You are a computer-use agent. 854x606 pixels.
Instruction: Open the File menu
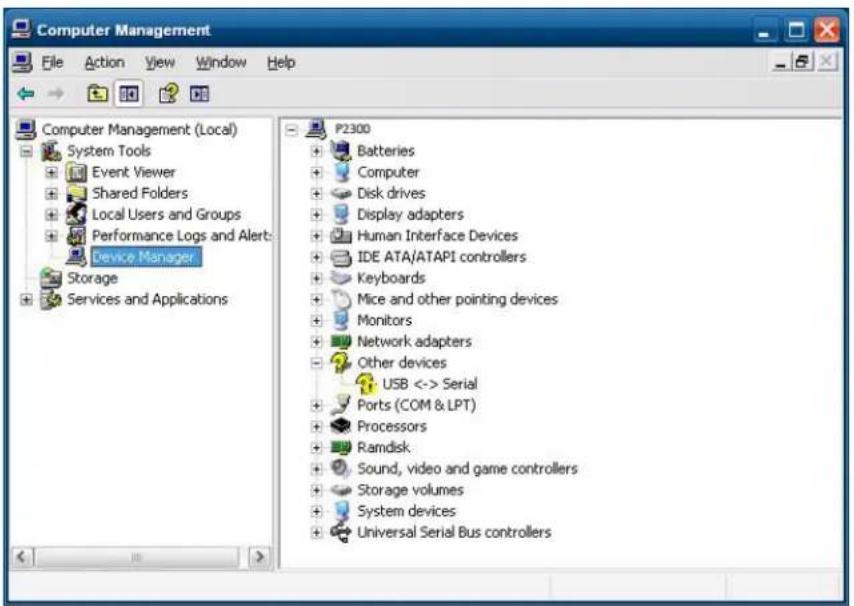(52, 63)
